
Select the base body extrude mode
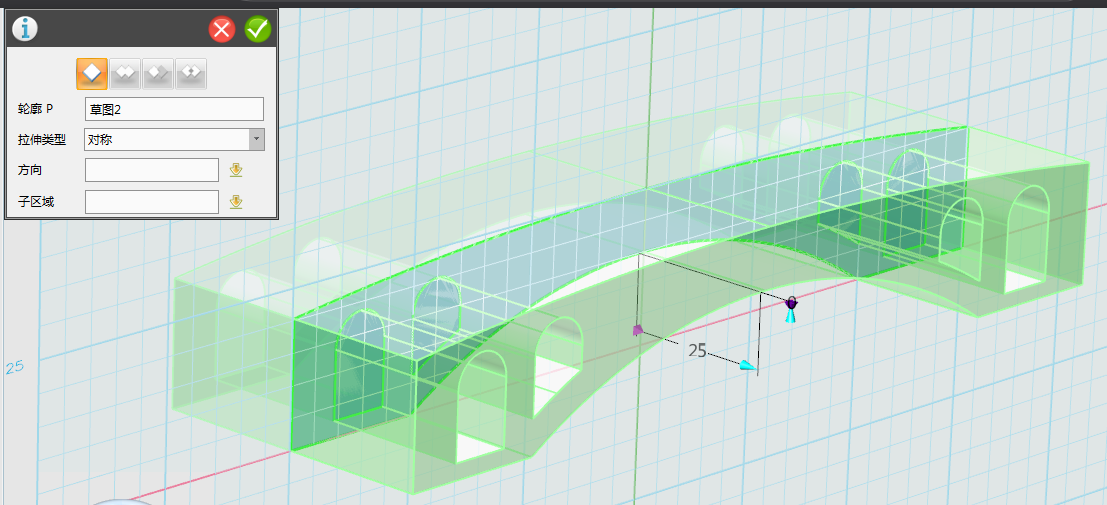(92, 73)
